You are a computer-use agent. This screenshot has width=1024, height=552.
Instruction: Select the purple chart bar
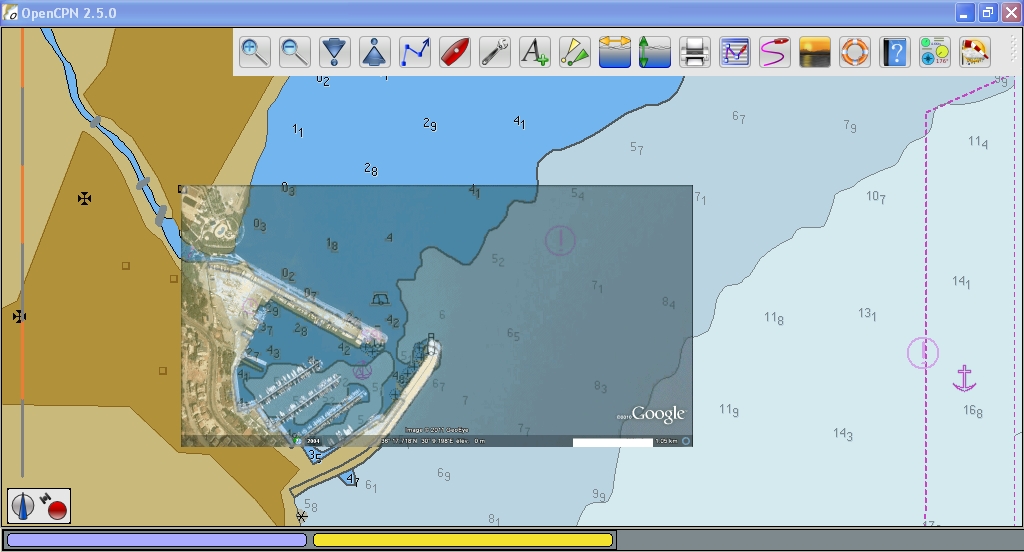tap(156, 540)
